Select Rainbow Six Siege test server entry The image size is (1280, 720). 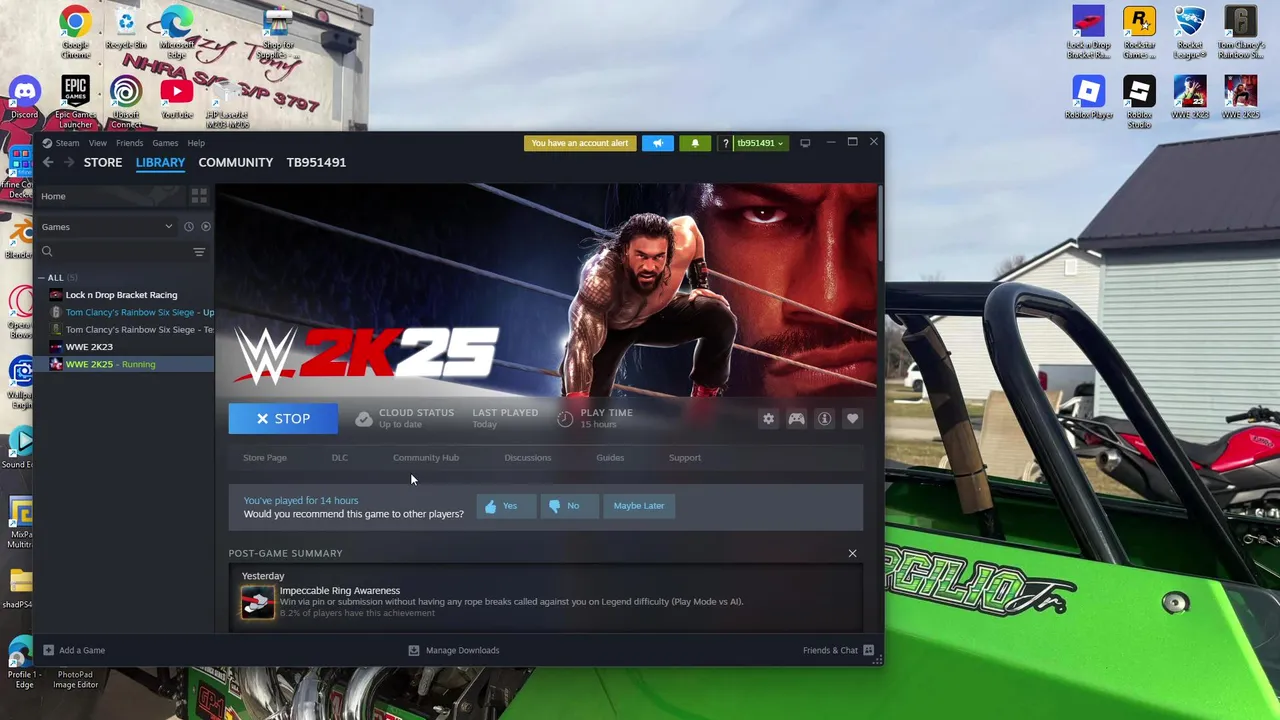pos(125,330)
